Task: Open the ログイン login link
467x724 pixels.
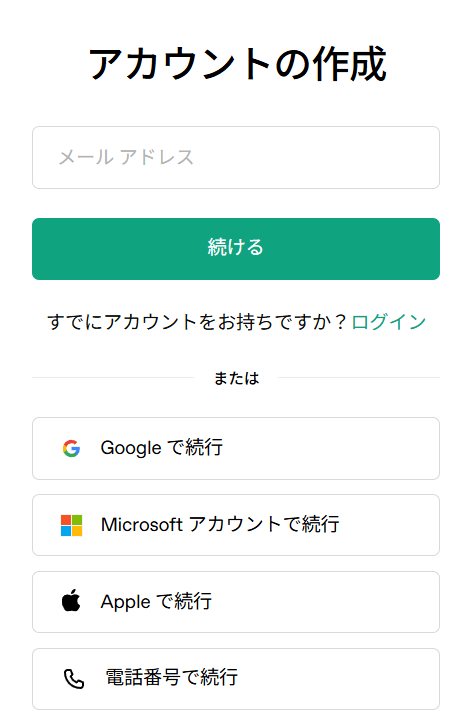Action: [388, 322]
